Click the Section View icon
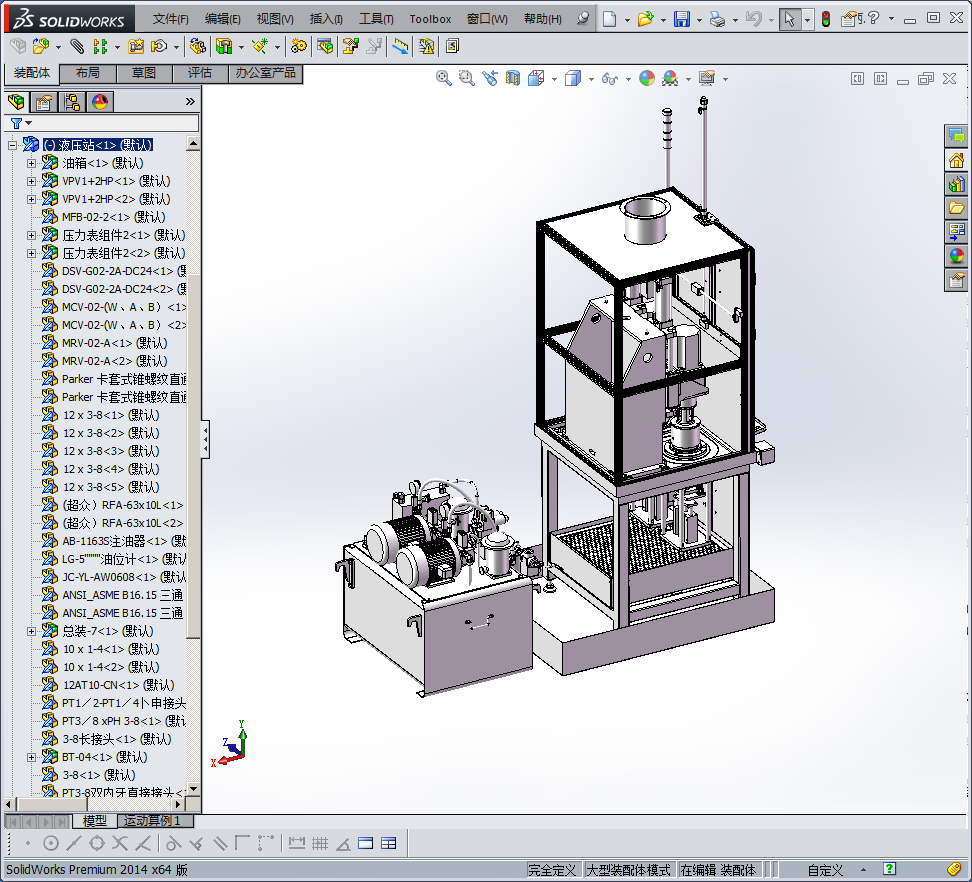The height and width of the screenshot is (882, 972). click(513, 78)
